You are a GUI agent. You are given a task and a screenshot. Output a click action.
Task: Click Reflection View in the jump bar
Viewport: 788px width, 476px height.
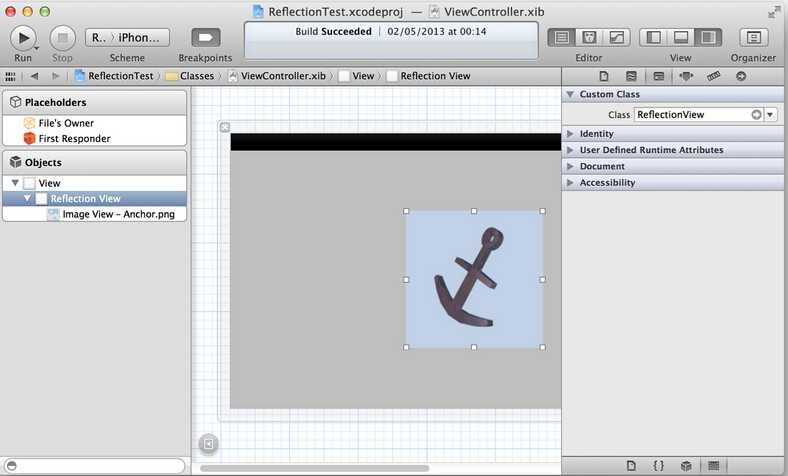(x=429, y=76)
